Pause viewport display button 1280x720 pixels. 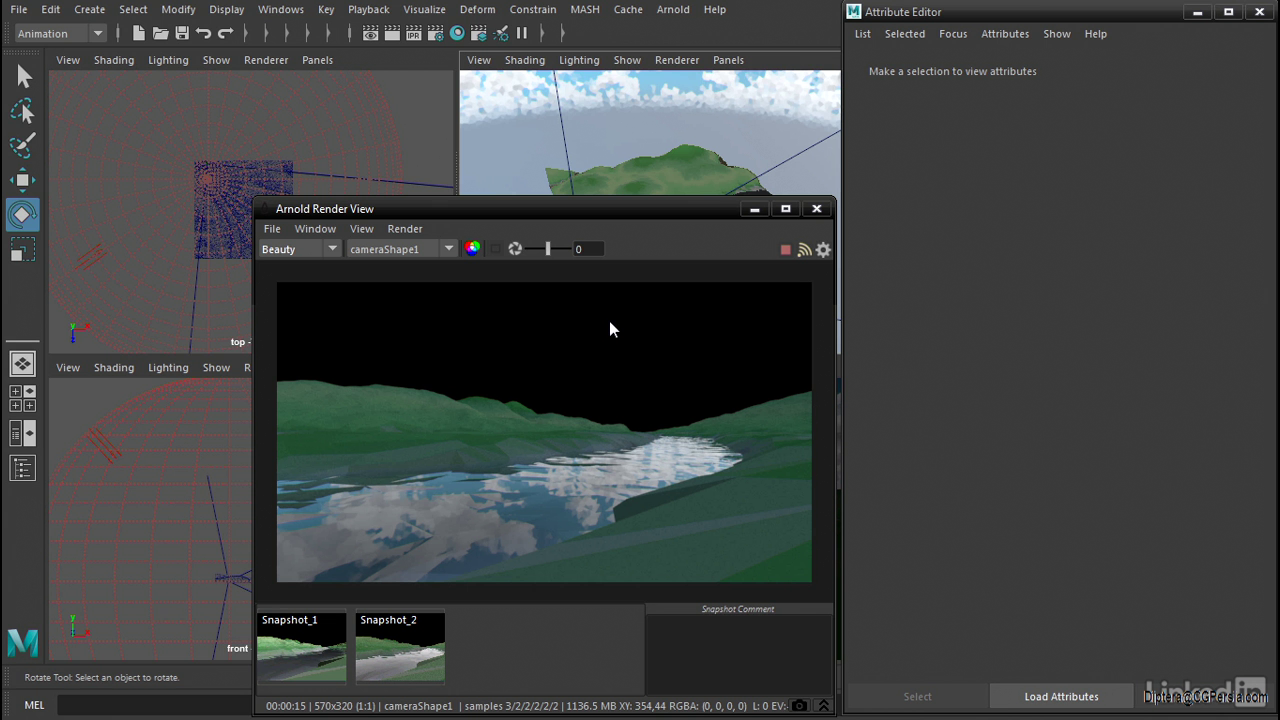[522, 33]
